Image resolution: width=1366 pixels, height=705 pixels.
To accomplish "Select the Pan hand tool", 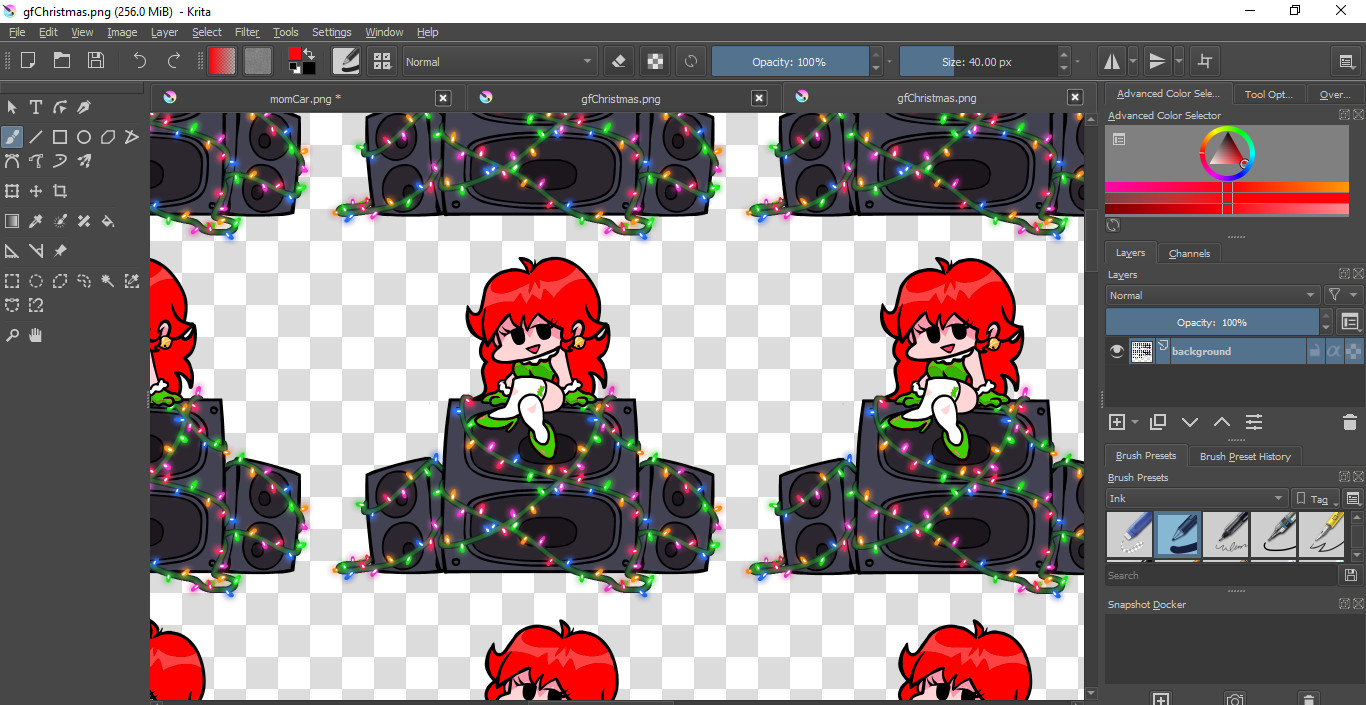I will [x=36, y=335].
